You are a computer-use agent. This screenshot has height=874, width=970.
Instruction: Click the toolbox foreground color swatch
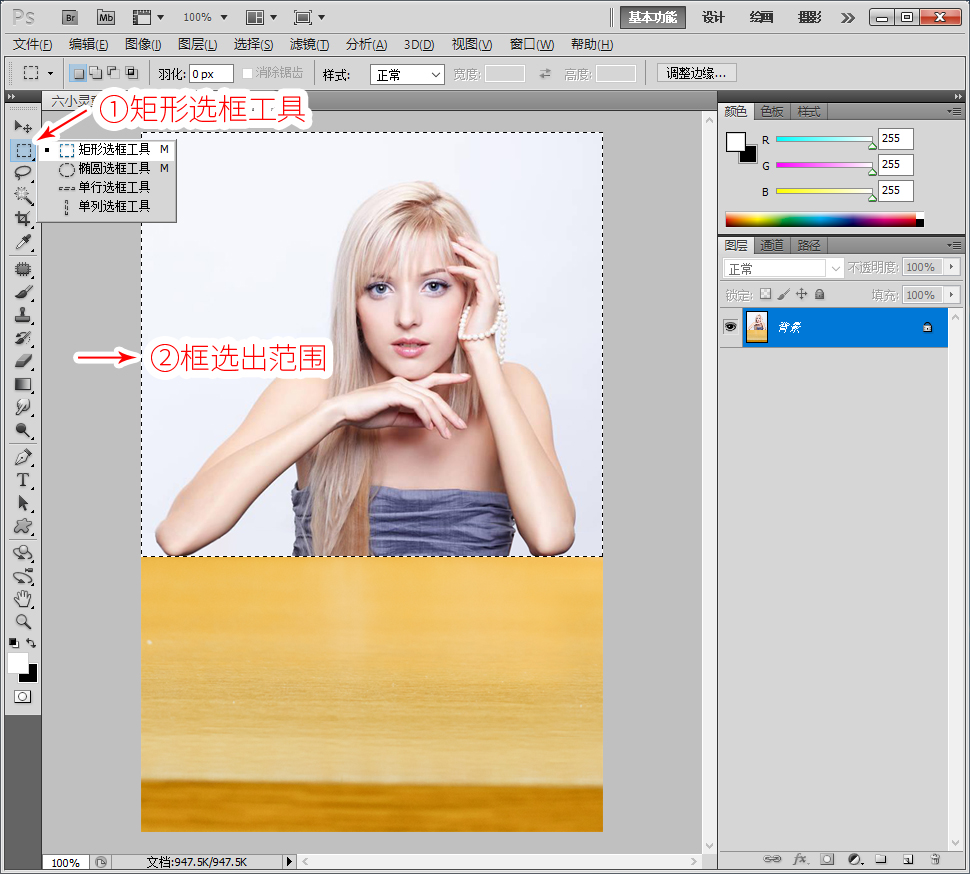pos(17,663)
